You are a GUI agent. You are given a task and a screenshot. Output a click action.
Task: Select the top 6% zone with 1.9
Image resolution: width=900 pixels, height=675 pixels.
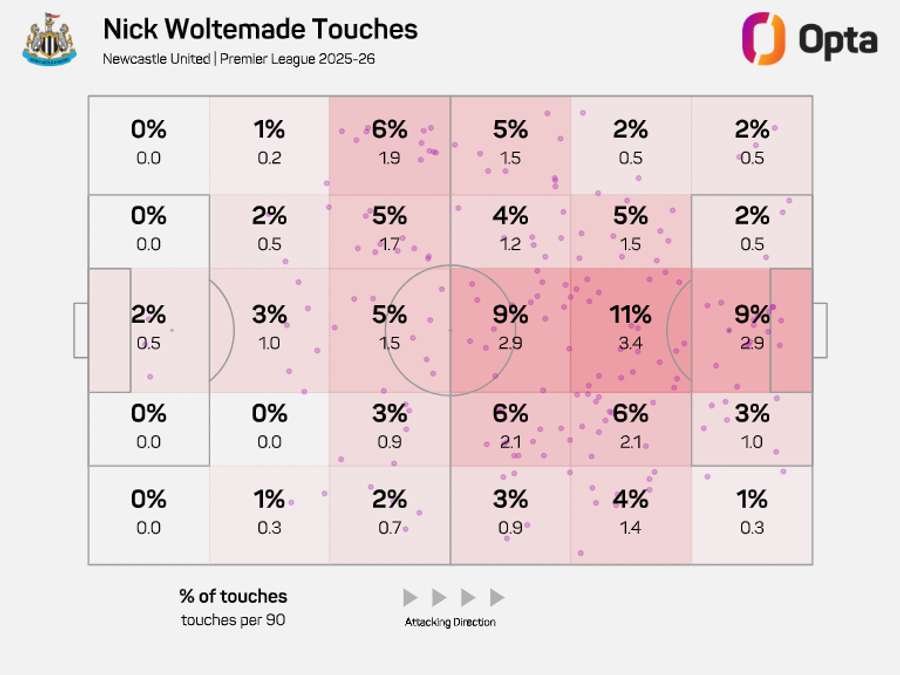pyautogui.click(x=389, y=143)
